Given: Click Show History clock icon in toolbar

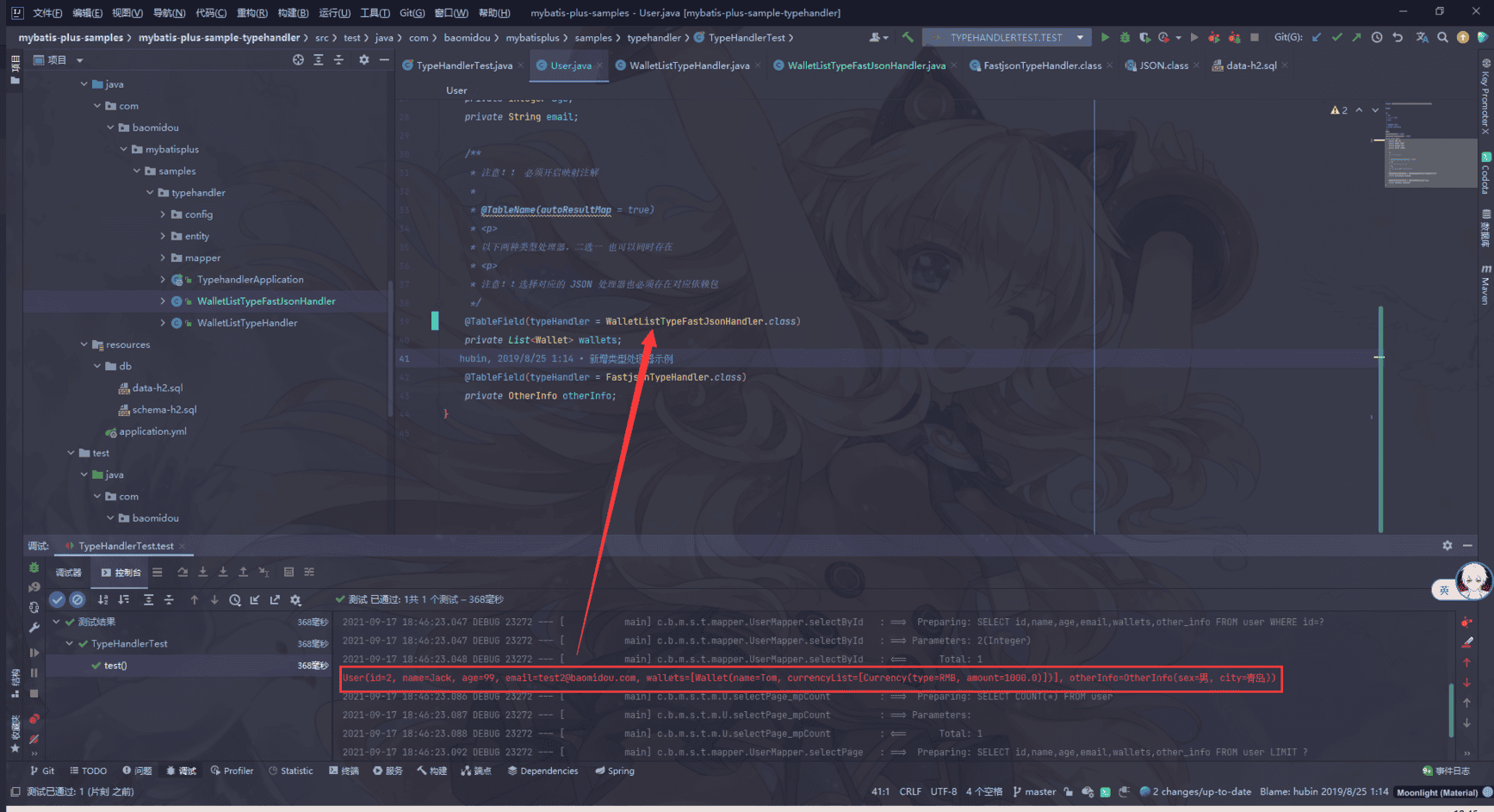Looking at the screenshot, I should pos(1377,37).
